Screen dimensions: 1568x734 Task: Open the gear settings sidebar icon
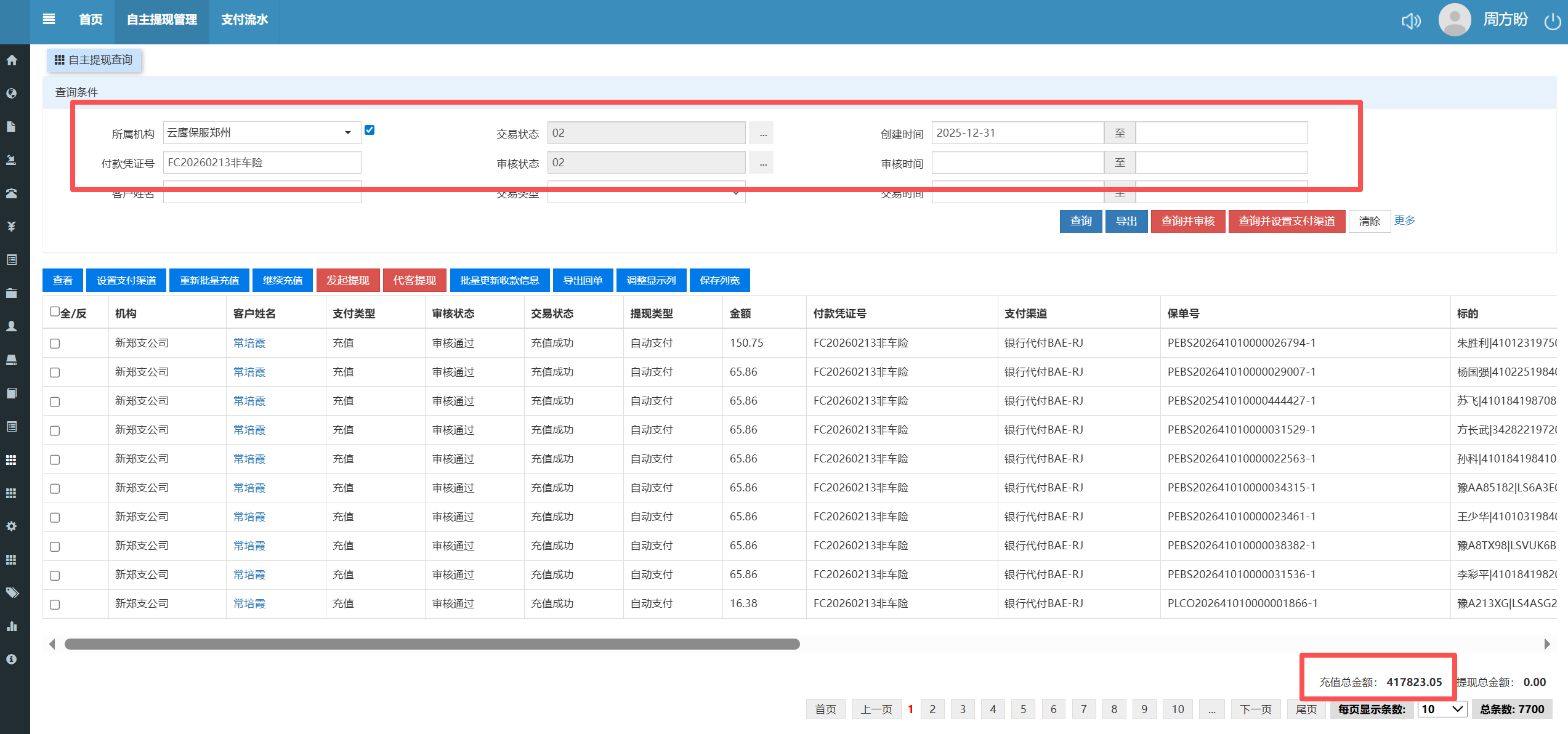[12, 526]
